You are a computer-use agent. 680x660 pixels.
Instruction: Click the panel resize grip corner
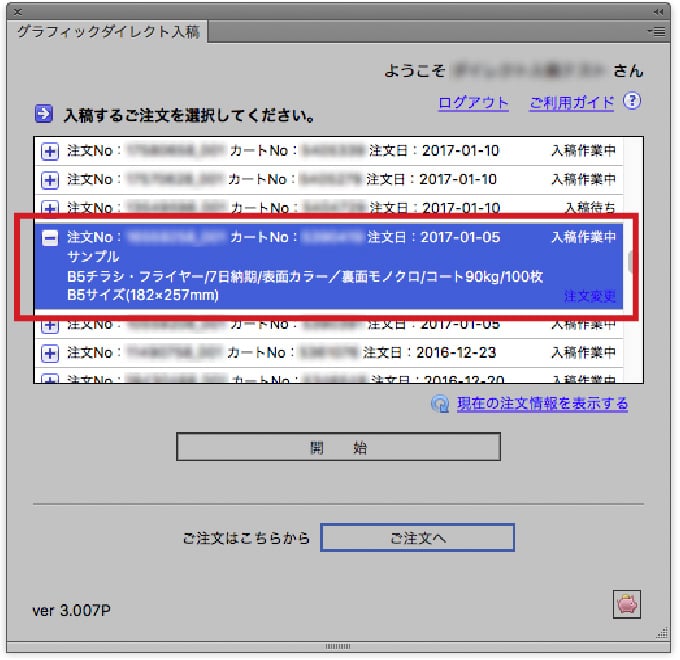click(662, 633)
